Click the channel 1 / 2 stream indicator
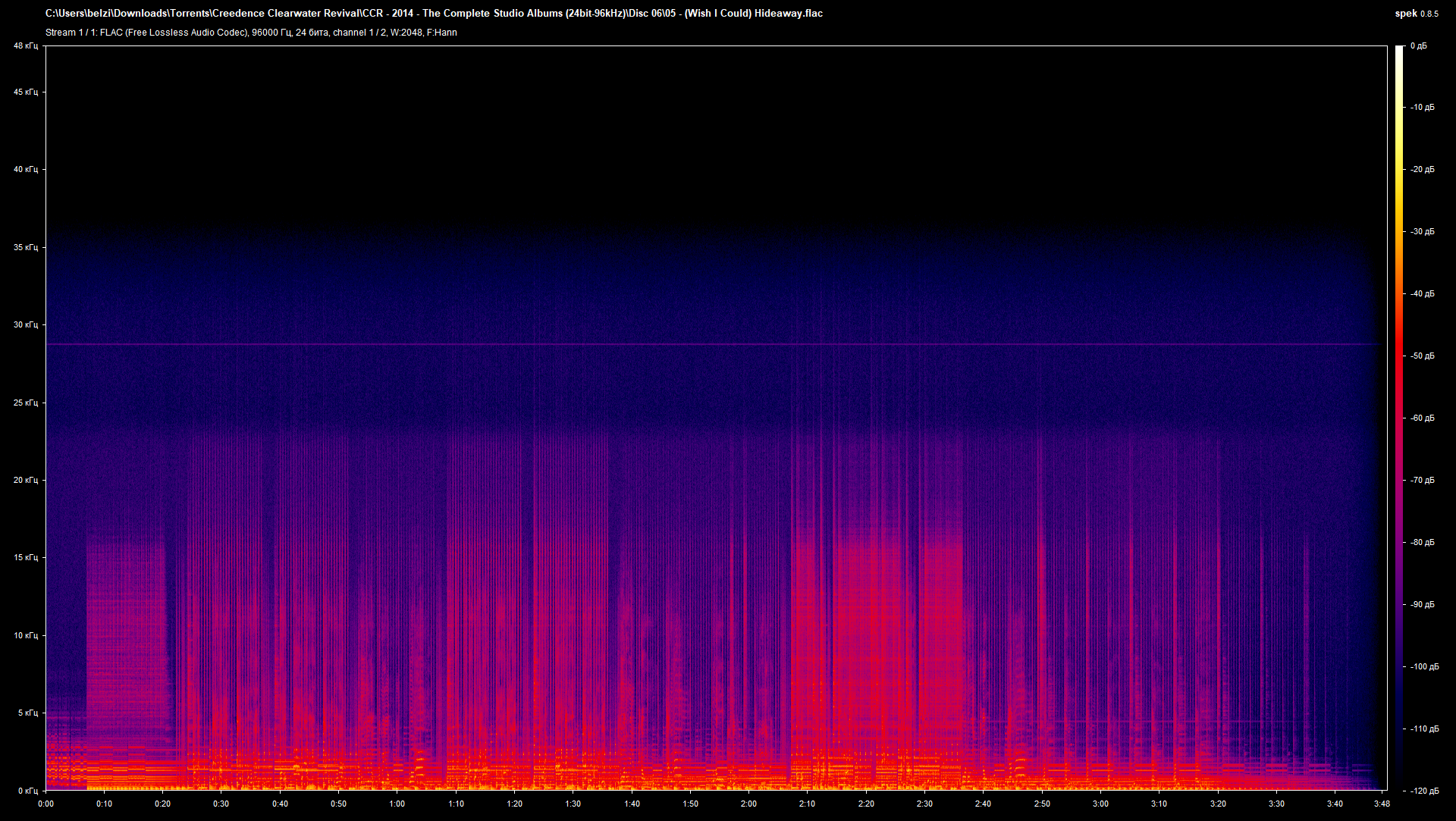This screenshot has width=1456, height=821. [358, 33]
